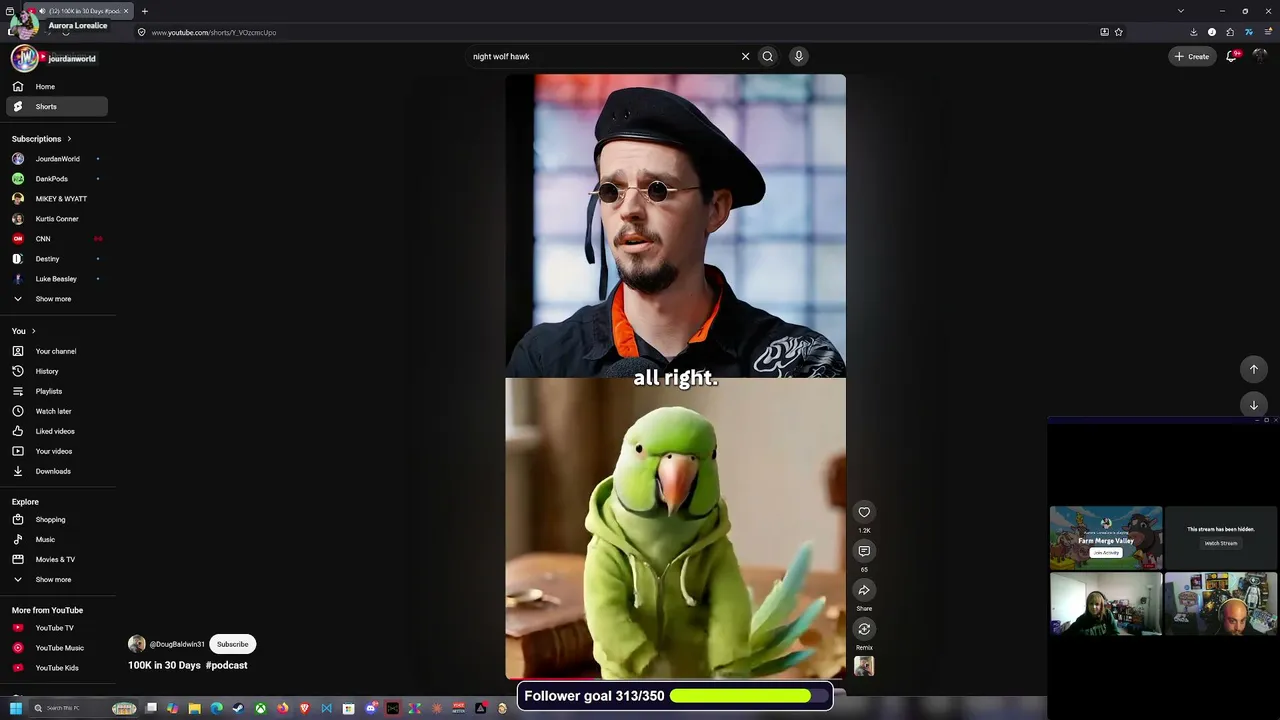Open YouTube TV link
Image resolution: width=1280 pixels, height=720 pixels.
click(x=57, y=628)
